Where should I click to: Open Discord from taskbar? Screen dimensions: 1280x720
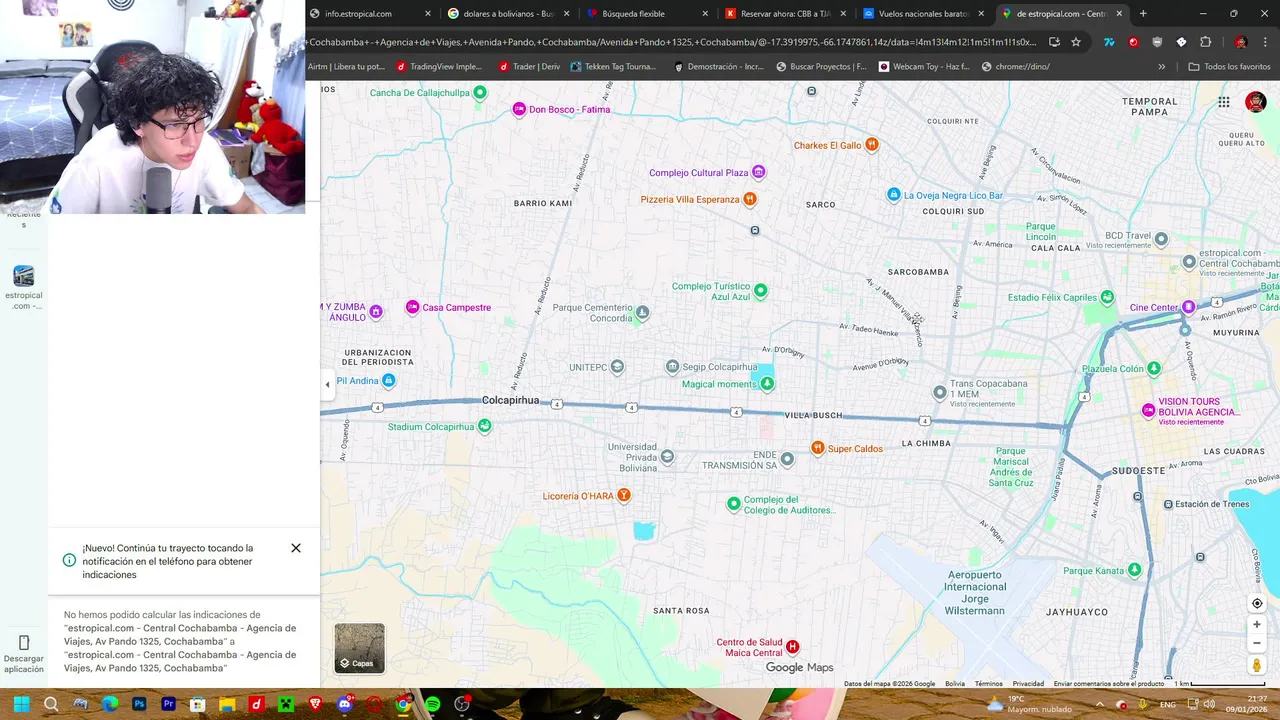(345, 704)
